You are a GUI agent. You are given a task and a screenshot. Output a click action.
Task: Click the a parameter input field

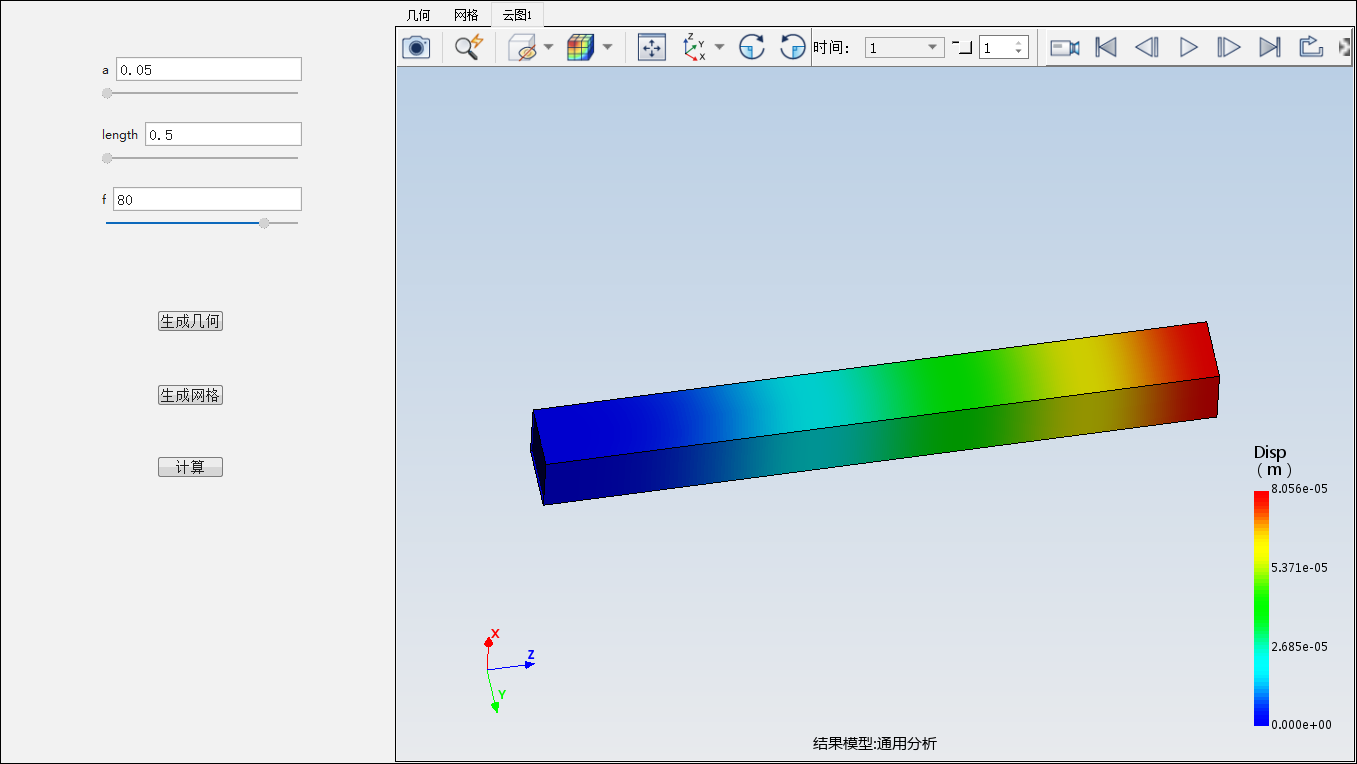tap(209, 69)
